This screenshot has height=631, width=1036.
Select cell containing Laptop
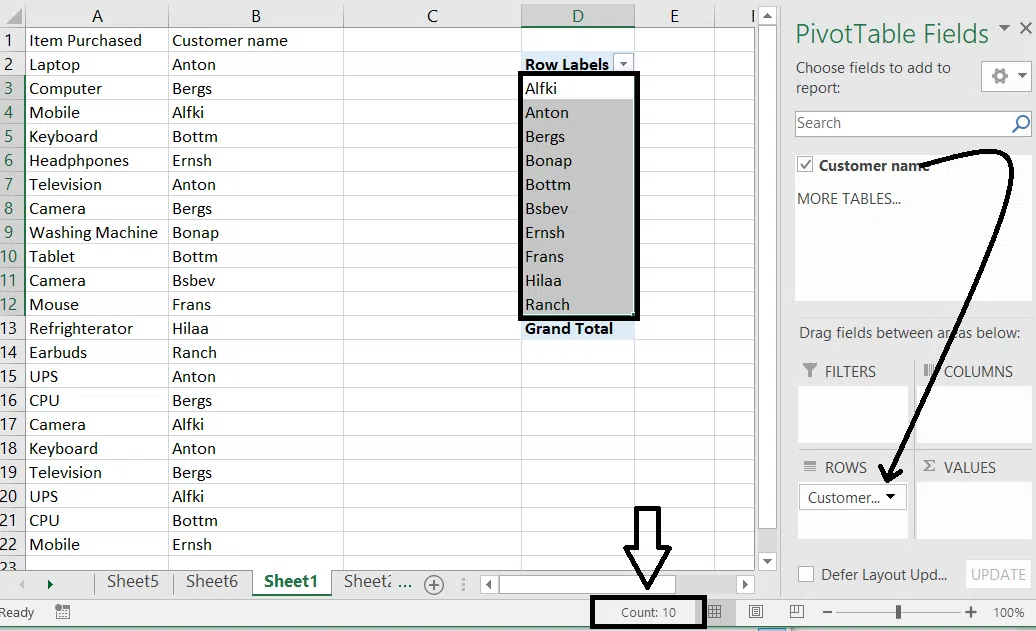click(97, 65)
